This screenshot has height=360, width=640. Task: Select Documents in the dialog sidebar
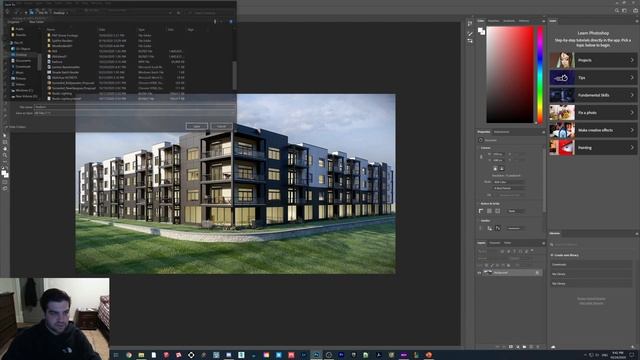(23, 60)
